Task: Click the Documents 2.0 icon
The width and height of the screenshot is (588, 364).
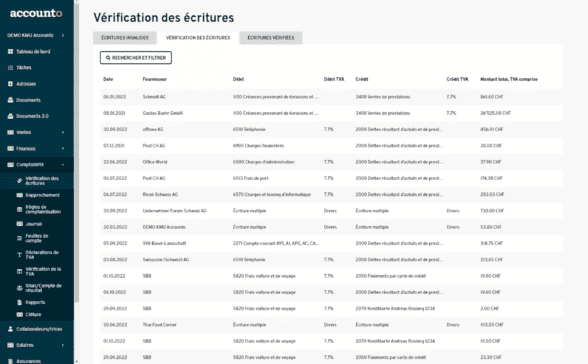Action: (x=10, y=116)
